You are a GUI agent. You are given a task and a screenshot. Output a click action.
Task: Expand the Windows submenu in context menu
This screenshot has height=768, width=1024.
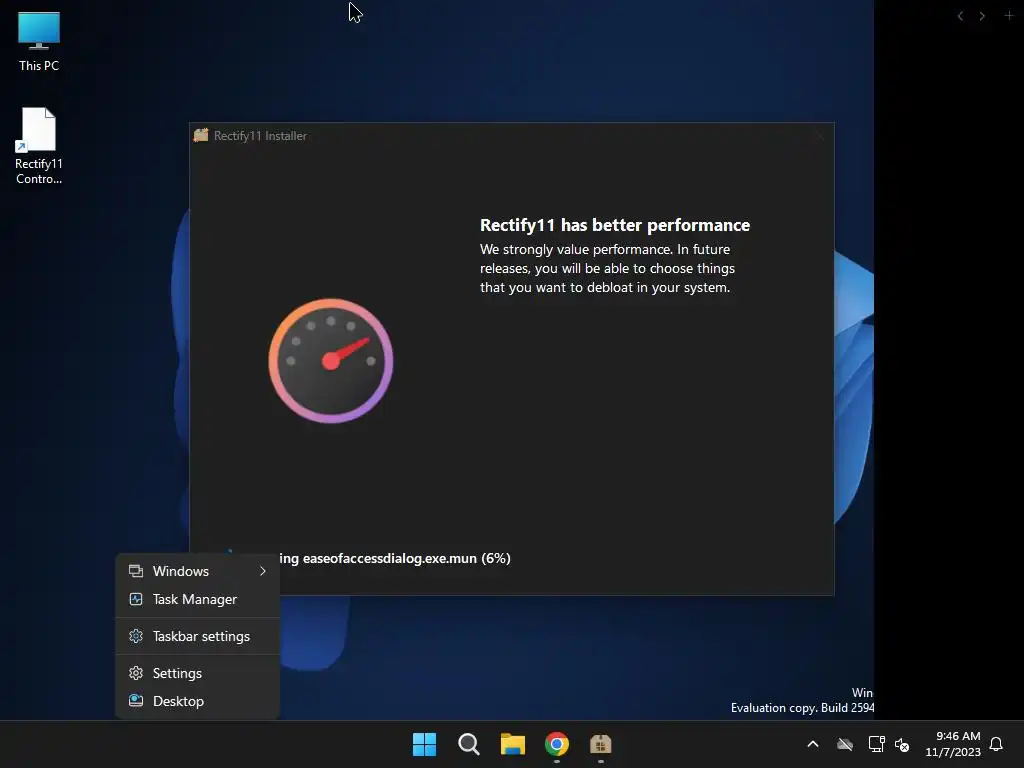click(x=198, y=571)
